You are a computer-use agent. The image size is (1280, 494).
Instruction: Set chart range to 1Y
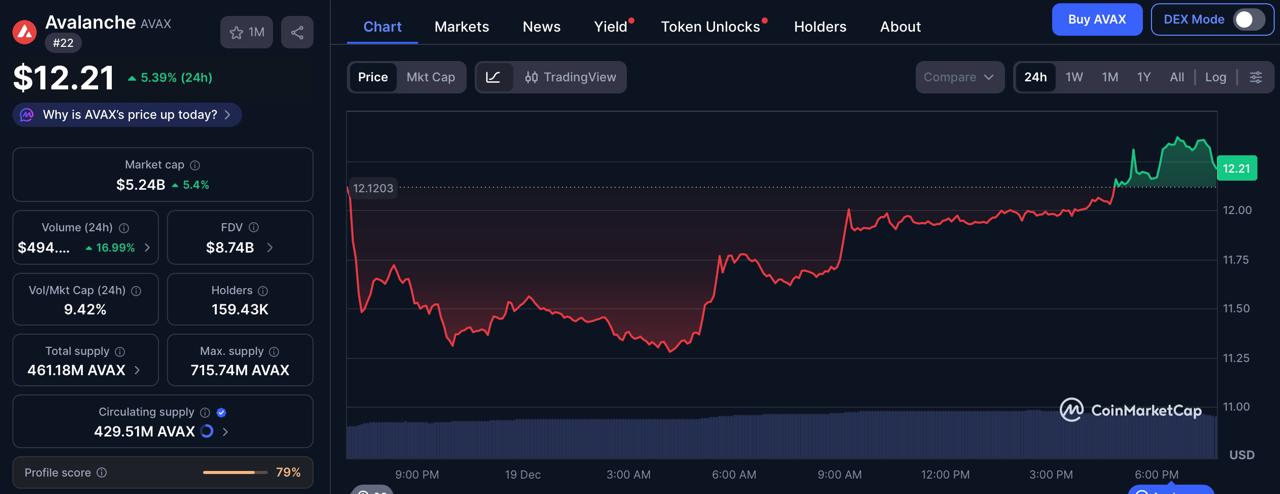(1144, 77)
